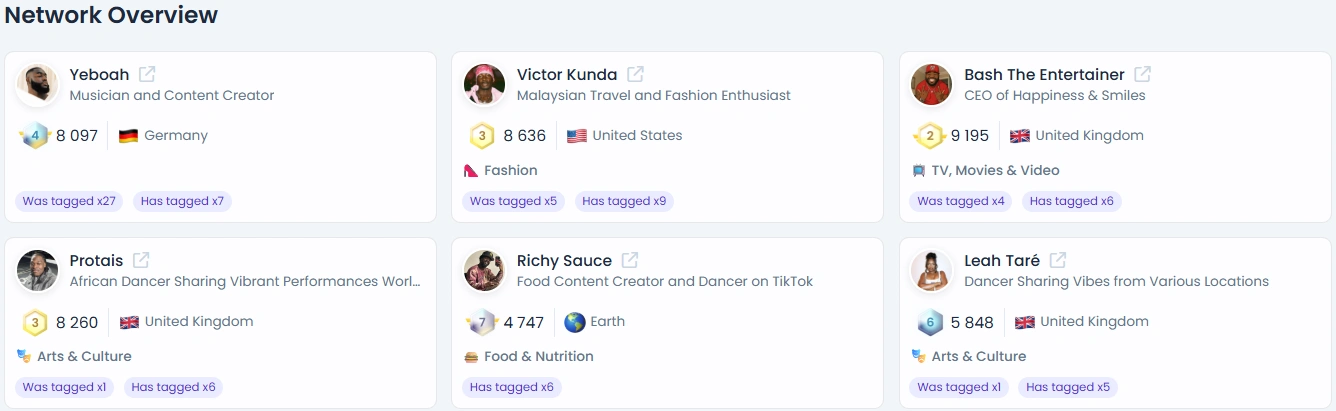Screen dimensions: 1336x411
Task: Open Victor Kunda's avatar thumbnail
Action: 485,85
